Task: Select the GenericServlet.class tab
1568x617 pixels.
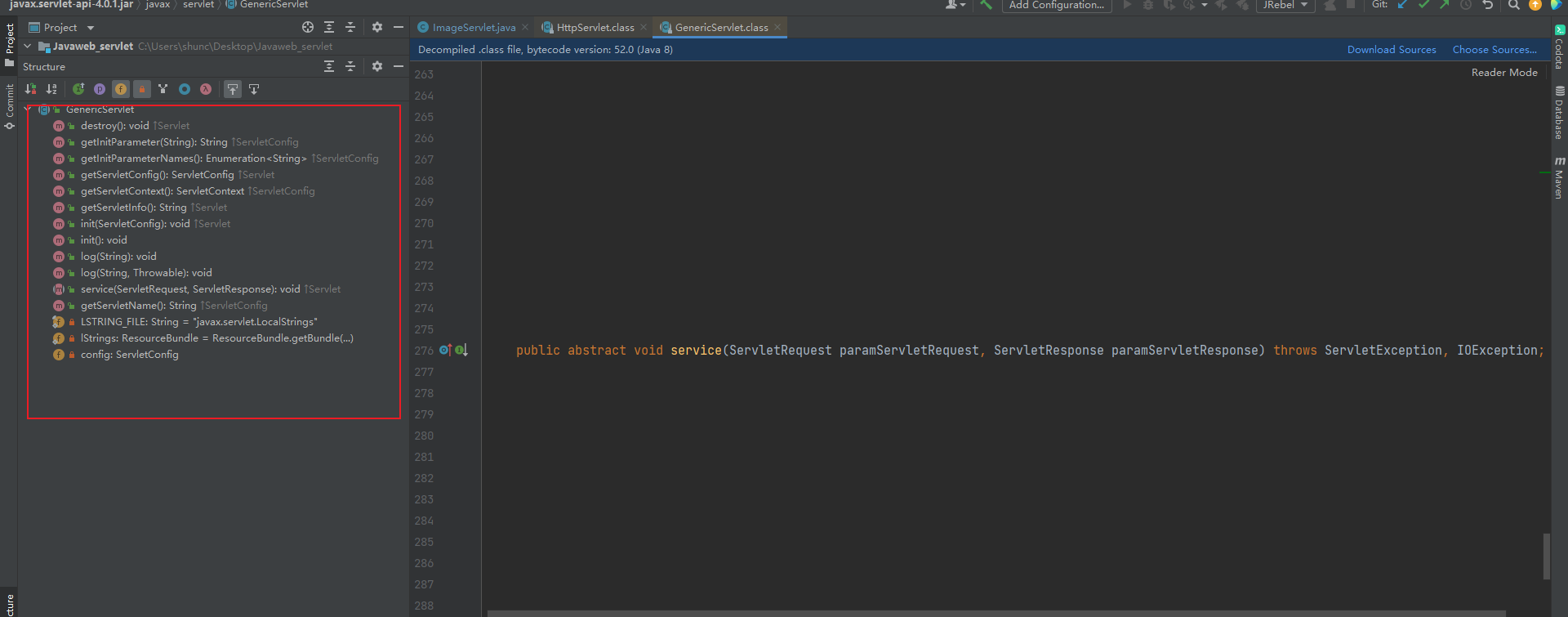Action: (x=721, y=27)
